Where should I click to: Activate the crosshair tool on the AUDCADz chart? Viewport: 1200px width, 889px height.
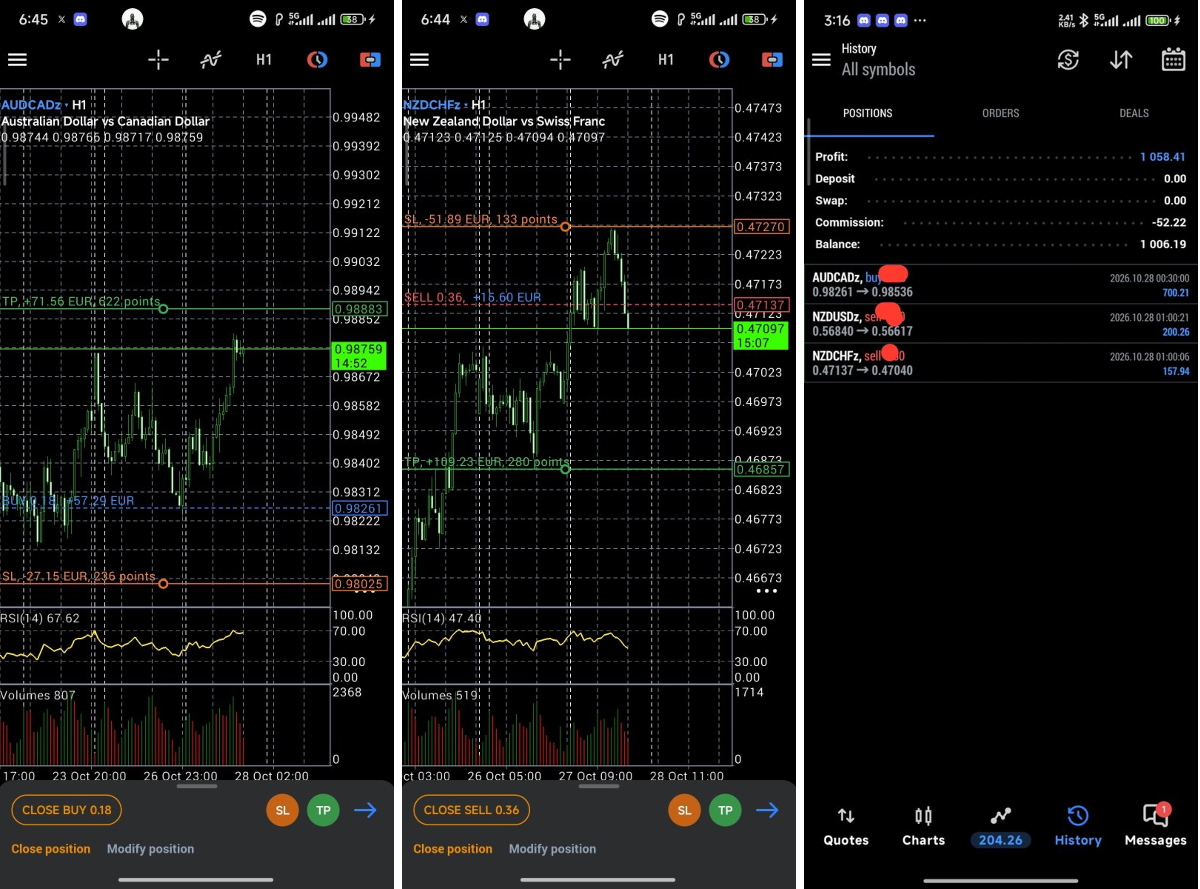pos(158,60)
